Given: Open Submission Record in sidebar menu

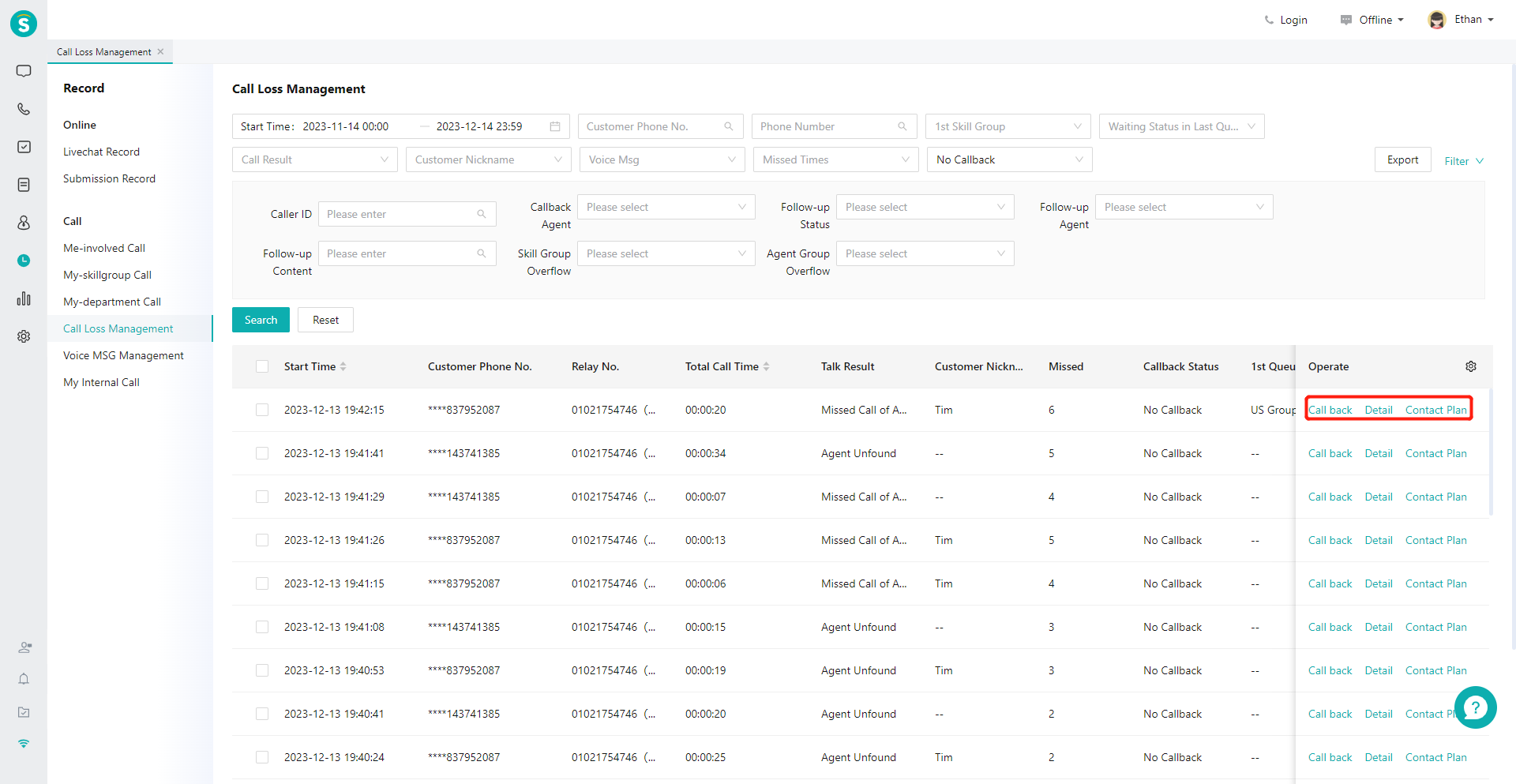Looking at the screenshot, I should 109,178.
